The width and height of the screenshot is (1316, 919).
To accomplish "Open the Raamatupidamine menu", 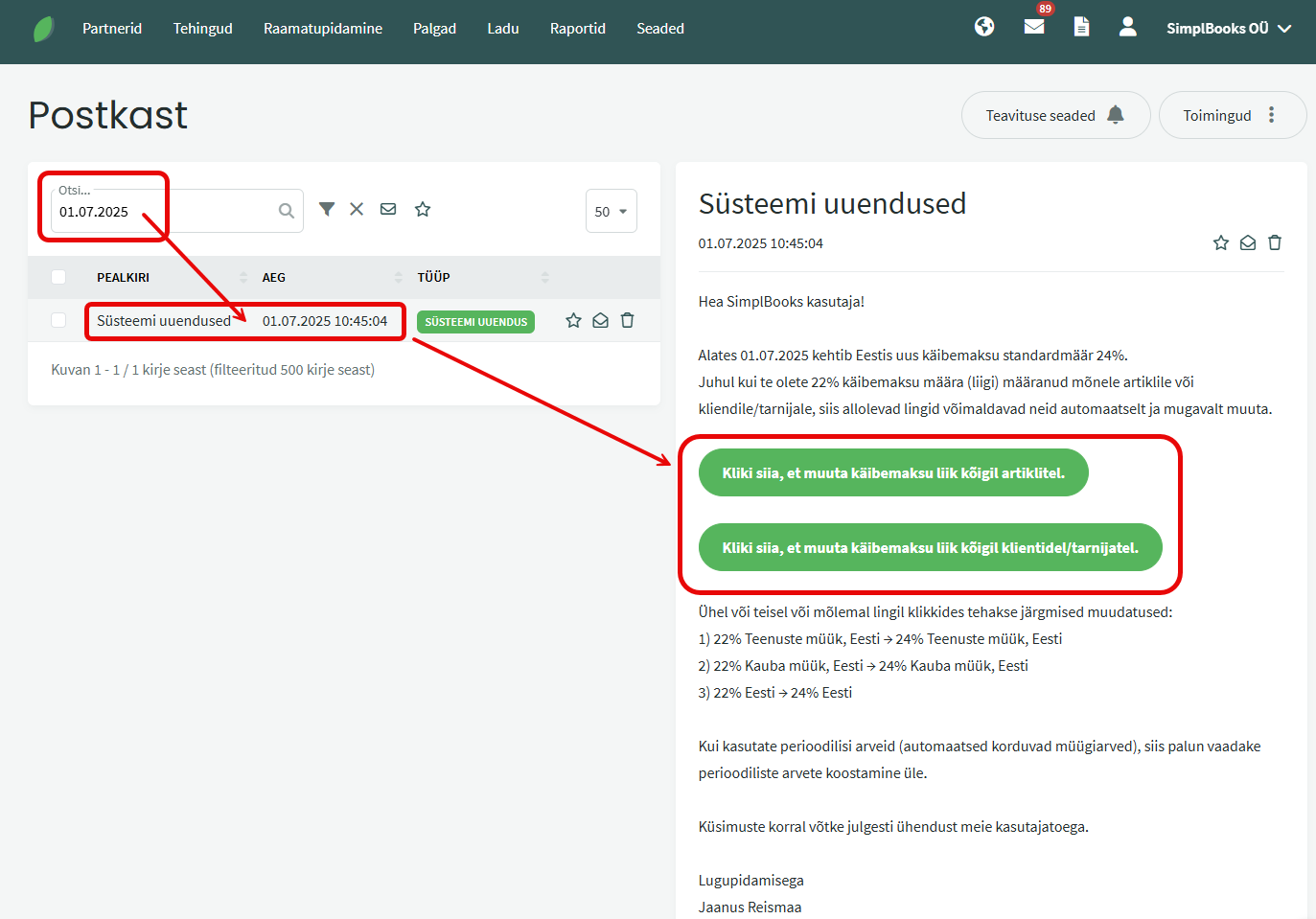I will pyautogui.click(x=323, y=29).
